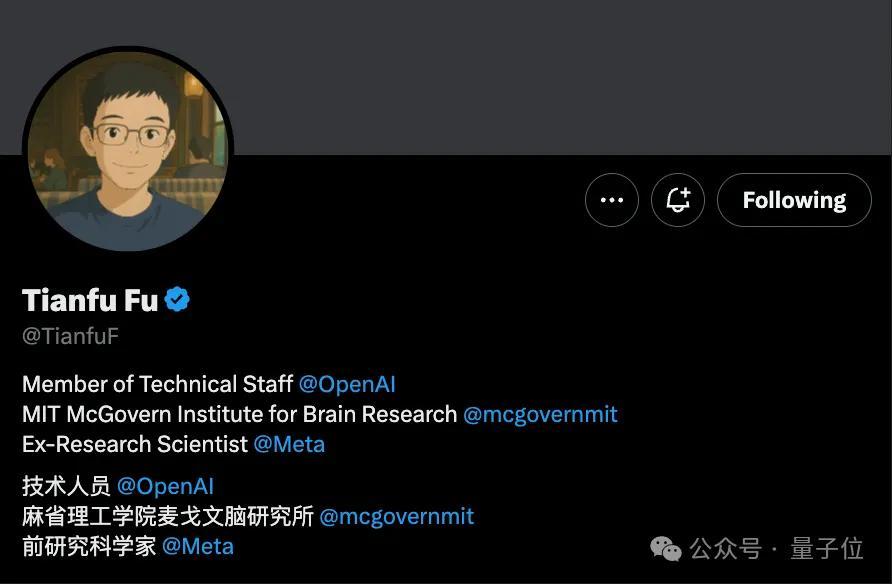The image size is (892, 584).
Task: Open @OpenAI link after Member of Technical Staff
Action: [x=347, y=384]
